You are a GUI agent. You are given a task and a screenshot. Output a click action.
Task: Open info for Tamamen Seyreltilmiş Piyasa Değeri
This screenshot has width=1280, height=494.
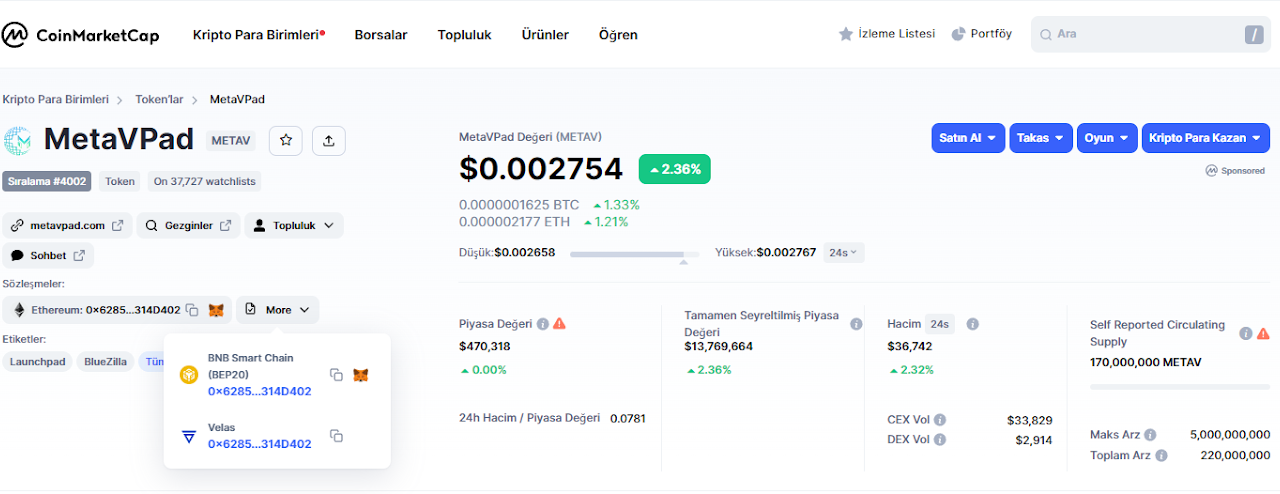coord(856,324)
